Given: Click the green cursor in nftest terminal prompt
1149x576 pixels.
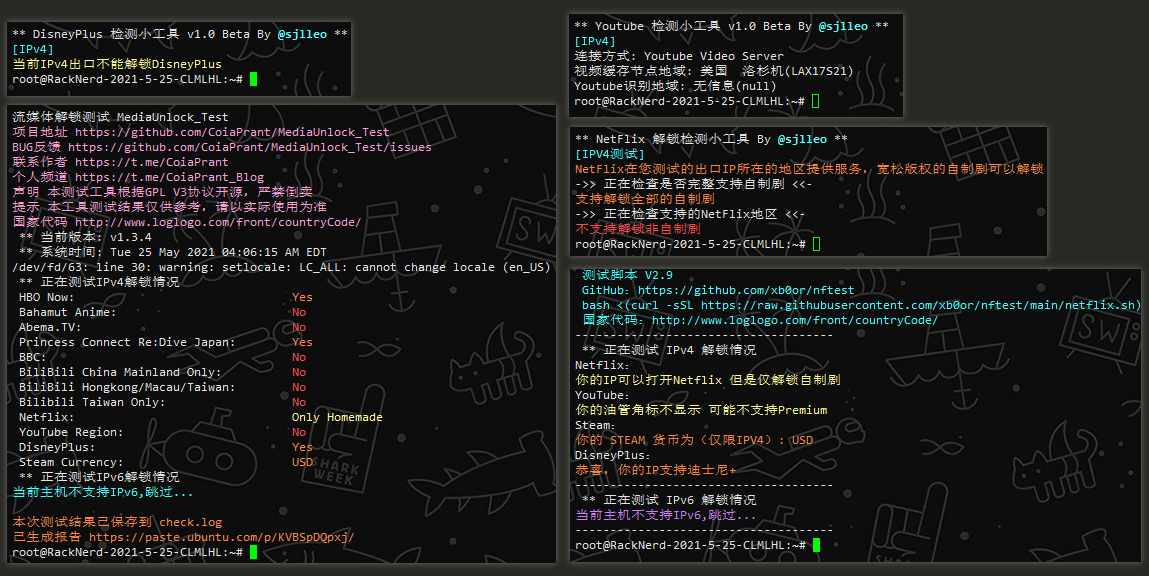Looking at the screenshot, I should (816, 544).
